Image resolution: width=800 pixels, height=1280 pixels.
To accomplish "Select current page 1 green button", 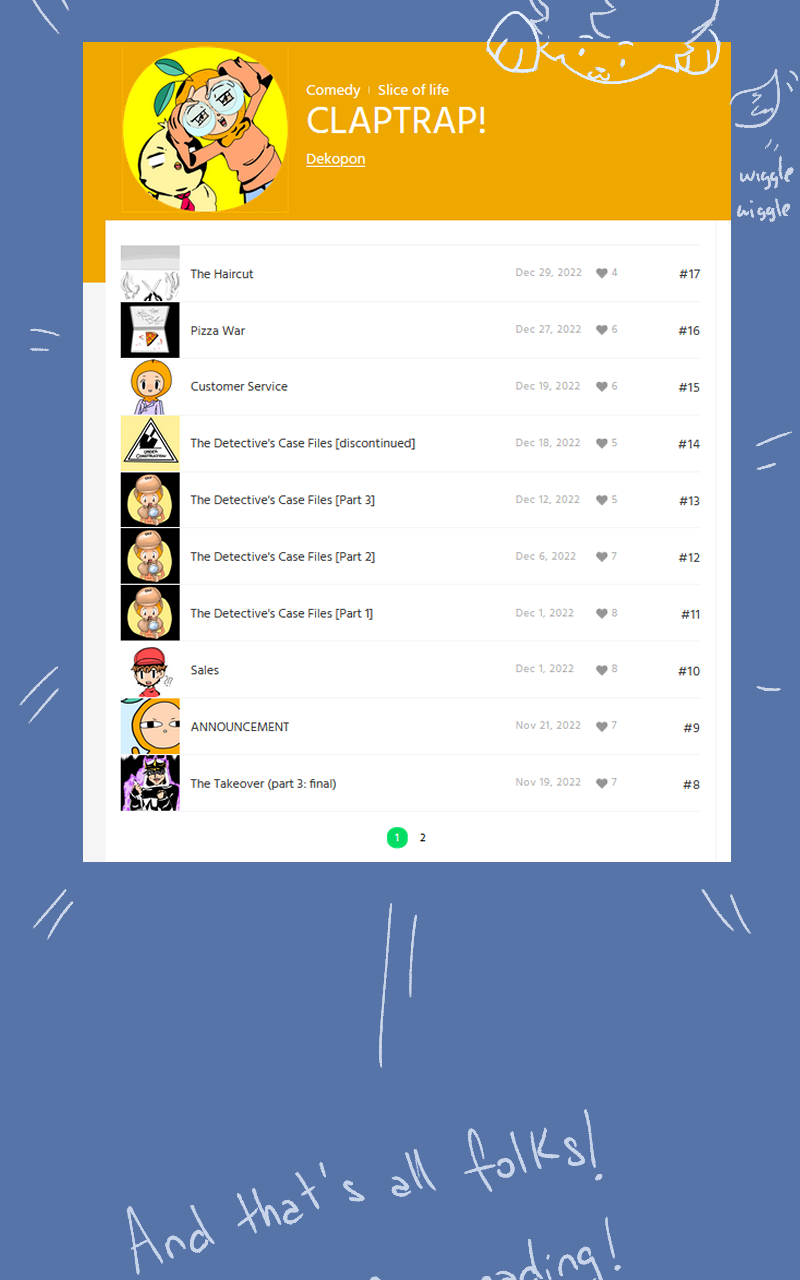I will click(397, 838).
